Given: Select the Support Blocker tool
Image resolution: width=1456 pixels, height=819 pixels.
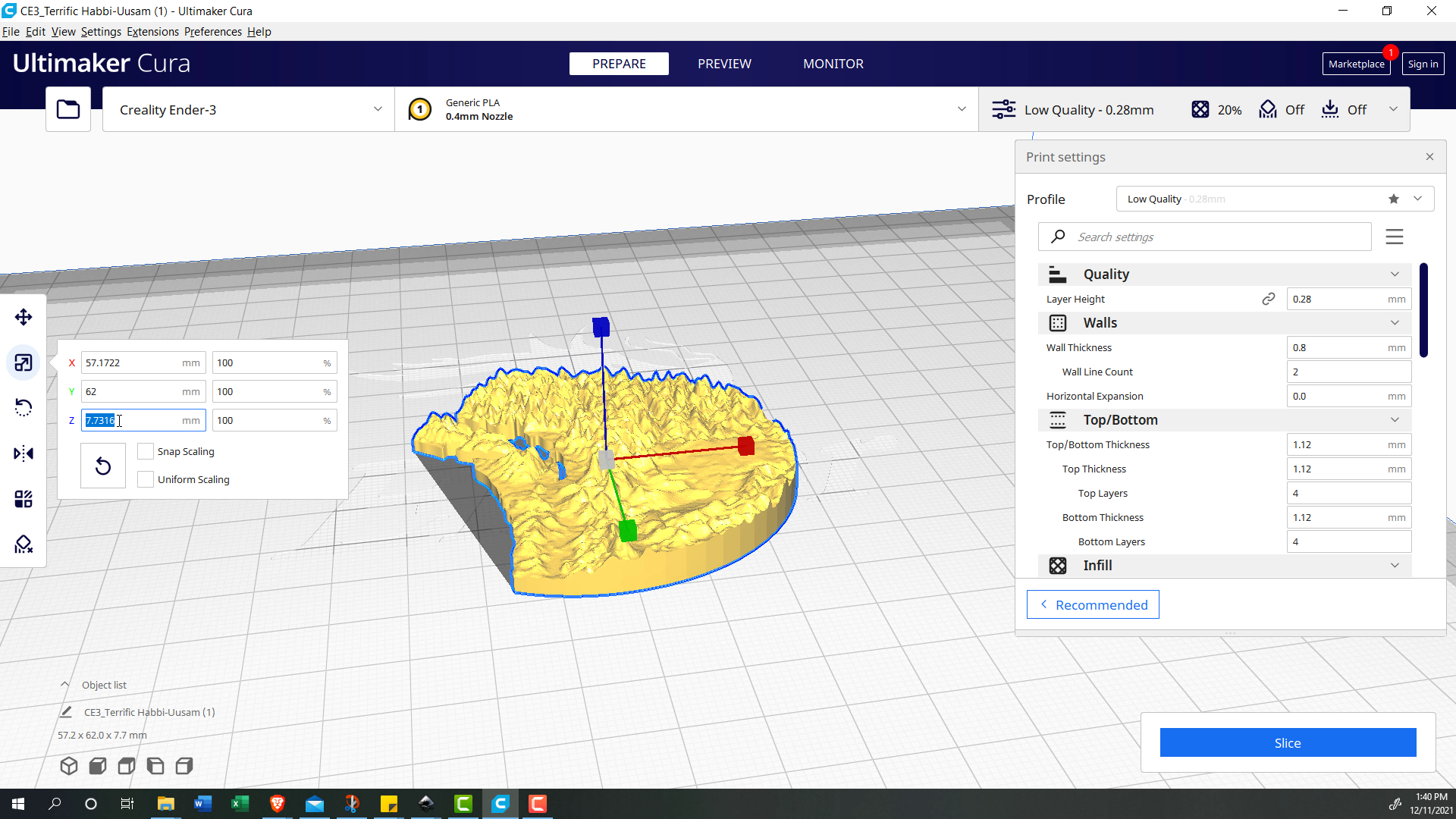Looking at the screenshot, I should pyautogui.click(x=24, y=544).
